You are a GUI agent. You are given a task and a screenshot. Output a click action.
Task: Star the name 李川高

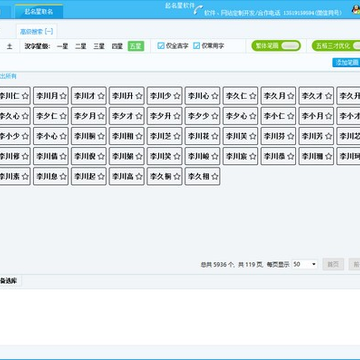(139, 176)
